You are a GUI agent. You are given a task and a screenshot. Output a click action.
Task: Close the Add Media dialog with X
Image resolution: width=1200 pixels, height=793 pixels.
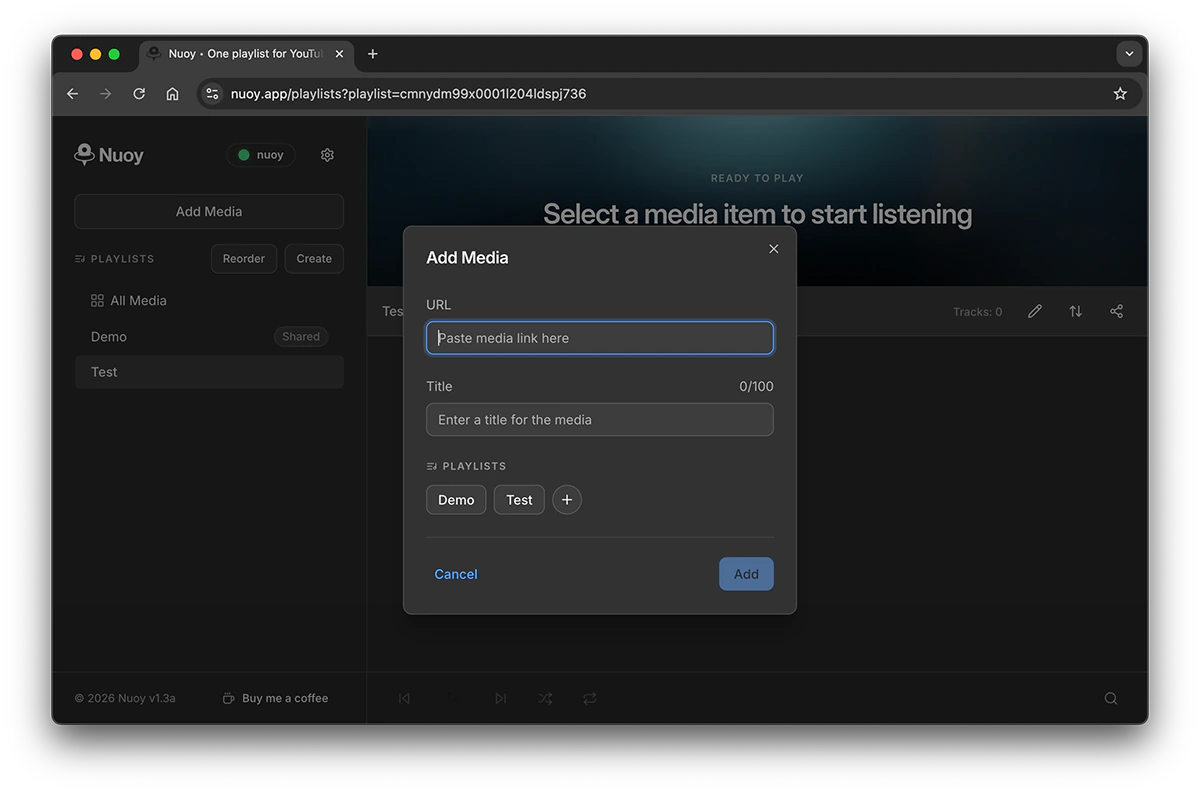(x=773, y=249)
